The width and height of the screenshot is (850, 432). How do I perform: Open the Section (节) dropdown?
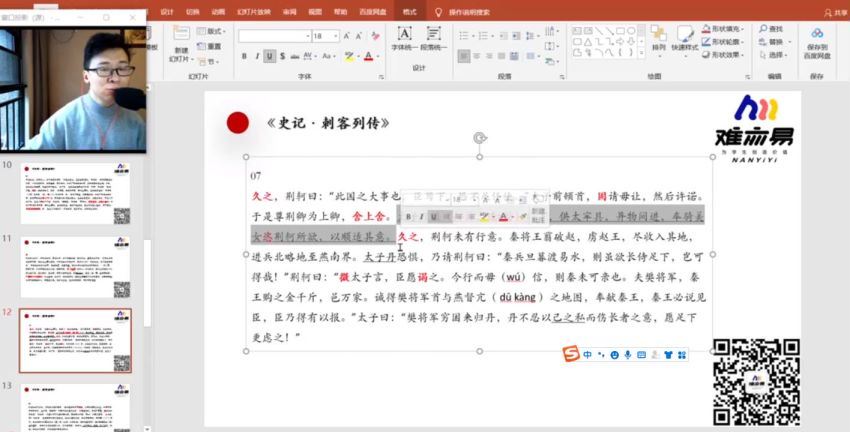point(209,61)
